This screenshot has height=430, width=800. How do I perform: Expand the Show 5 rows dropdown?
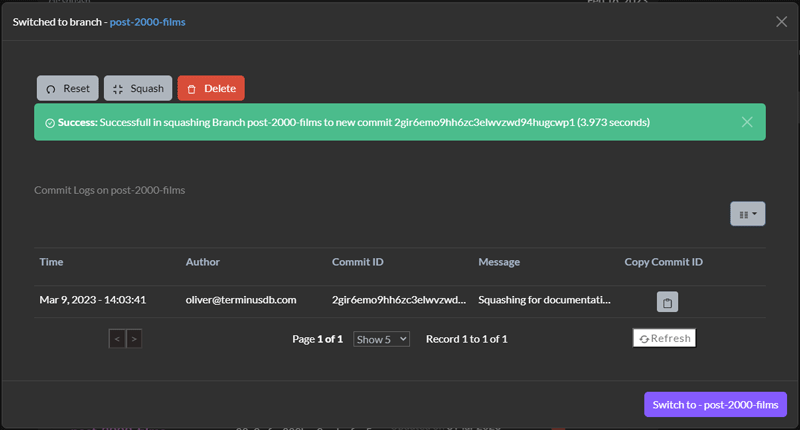coord(381,339)
